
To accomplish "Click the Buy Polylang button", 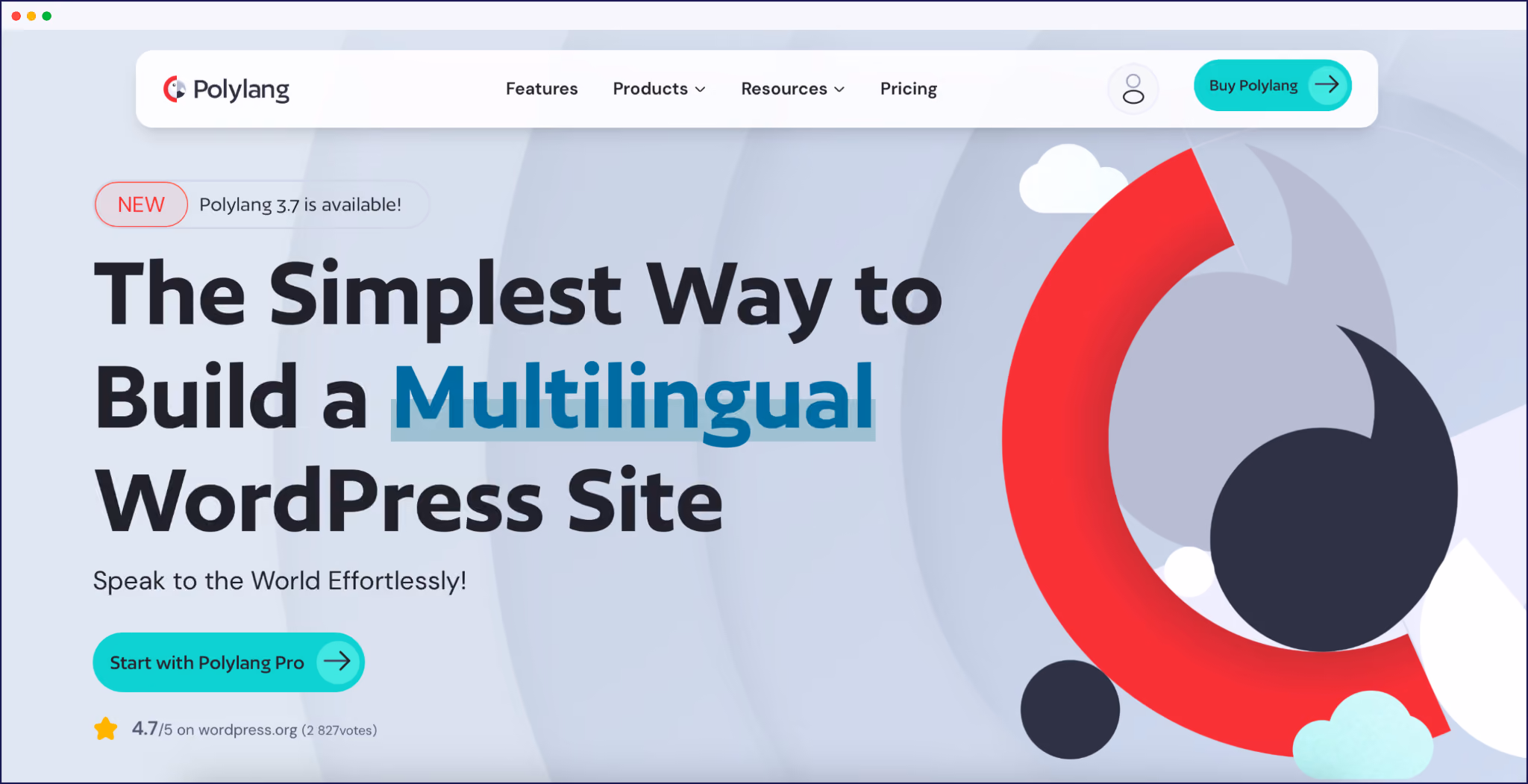I will (x=1272, y=85).
